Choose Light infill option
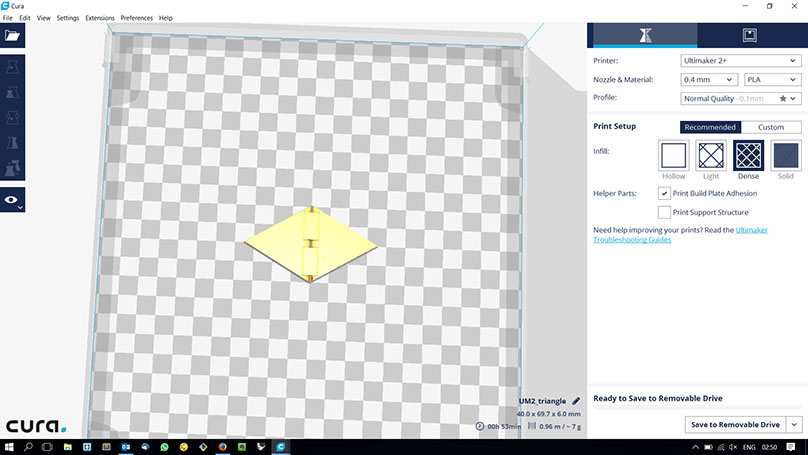This screenshot has height=455, width=808. (x=711, y=155)
